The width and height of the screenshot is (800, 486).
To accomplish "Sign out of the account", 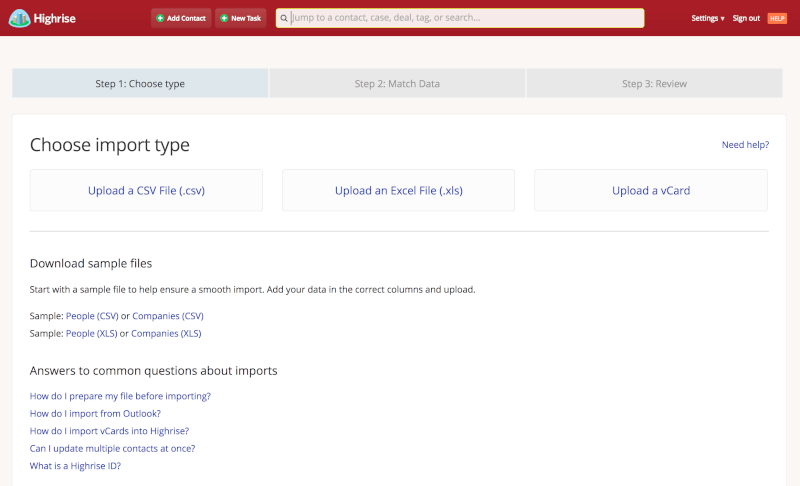I will 746,18.
